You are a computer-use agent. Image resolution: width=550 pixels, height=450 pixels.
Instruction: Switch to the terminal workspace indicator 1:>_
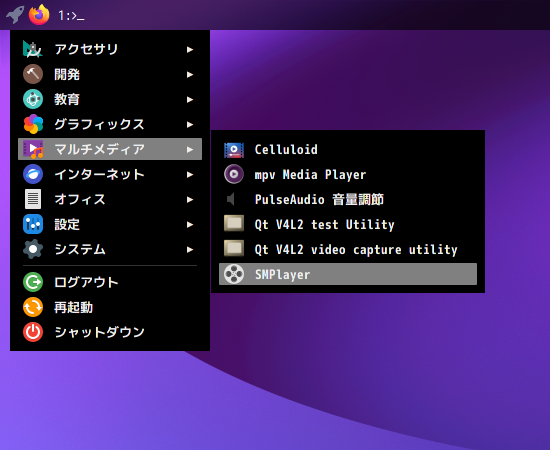[71, 15]
